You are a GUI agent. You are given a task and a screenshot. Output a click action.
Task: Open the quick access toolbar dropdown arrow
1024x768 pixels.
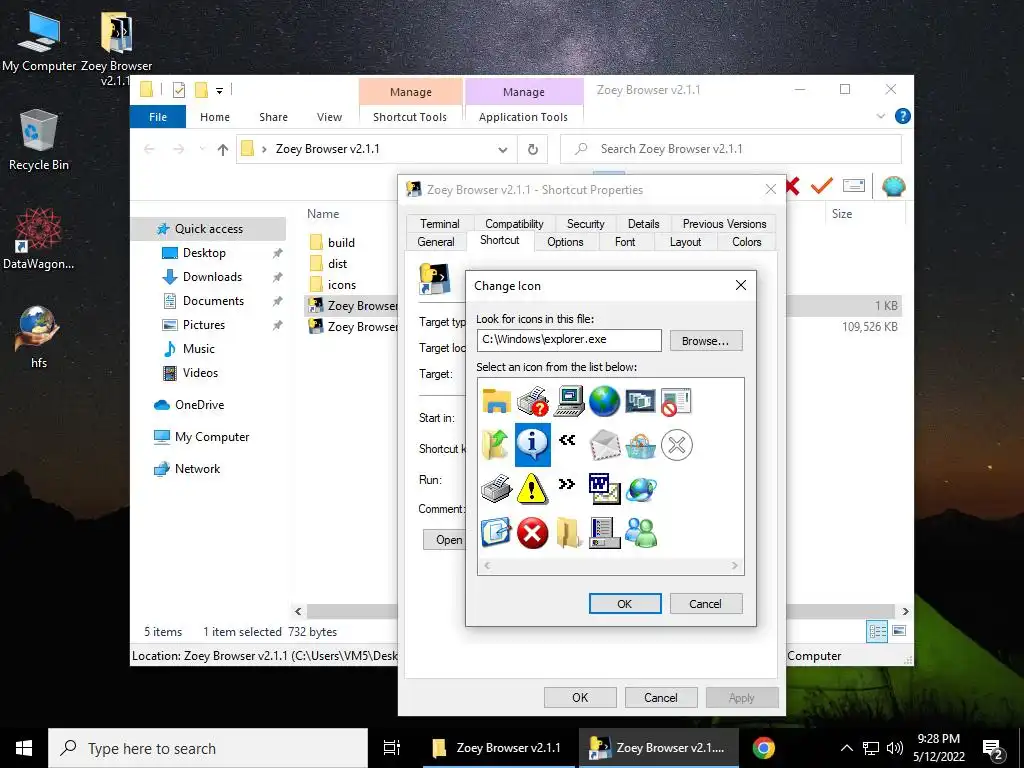[x=220, y=91]
